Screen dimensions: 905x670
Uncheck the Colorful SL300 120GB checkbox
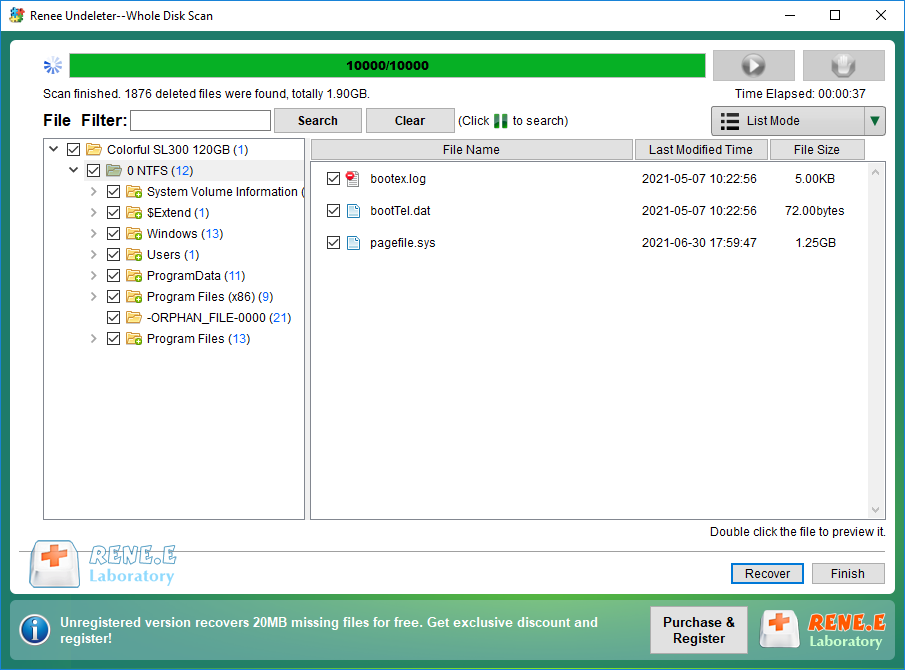[73, 149]
